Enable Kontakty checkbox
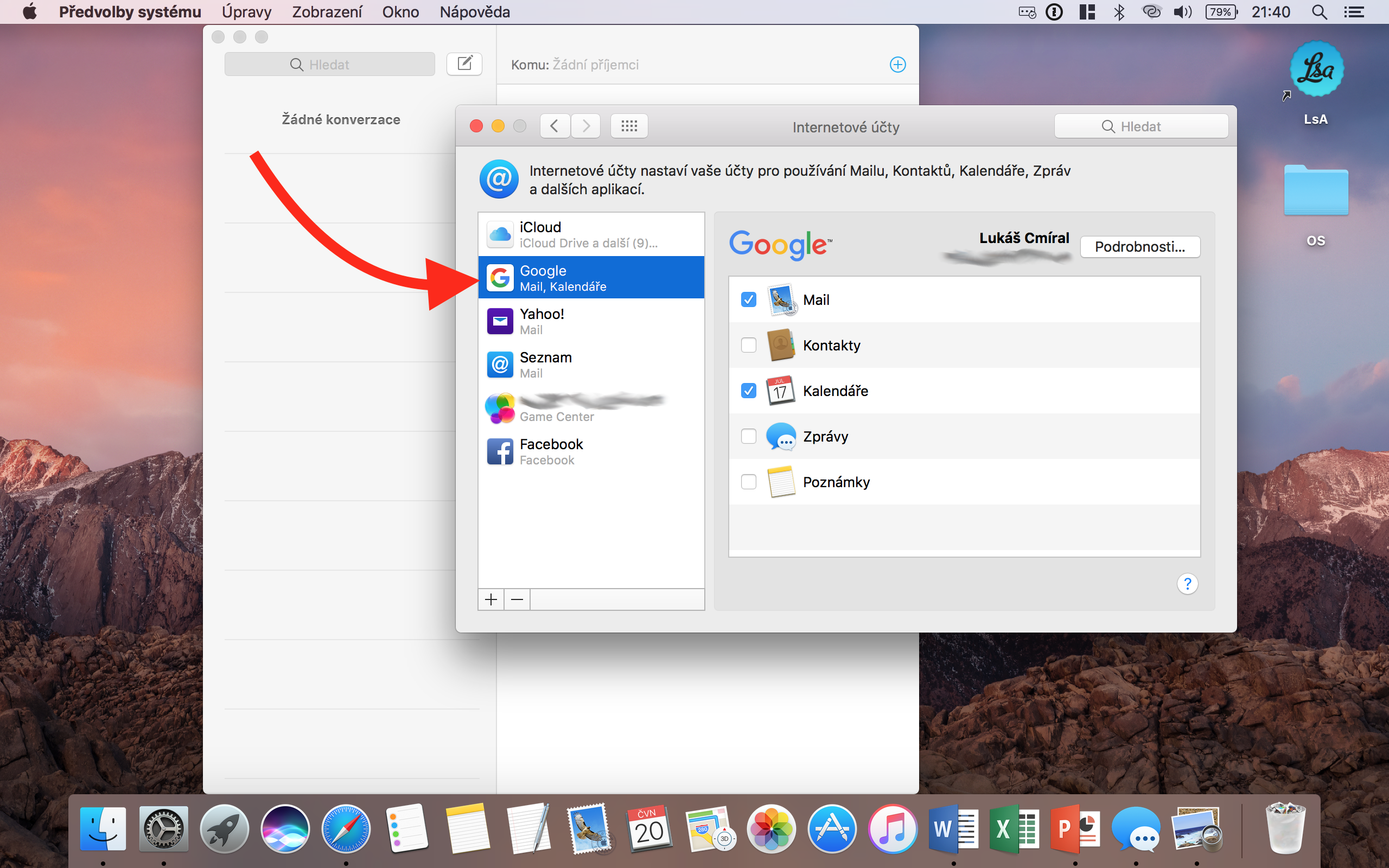Image resolution: width=1389 pixels, height=868 pixels. click(748, 345)
